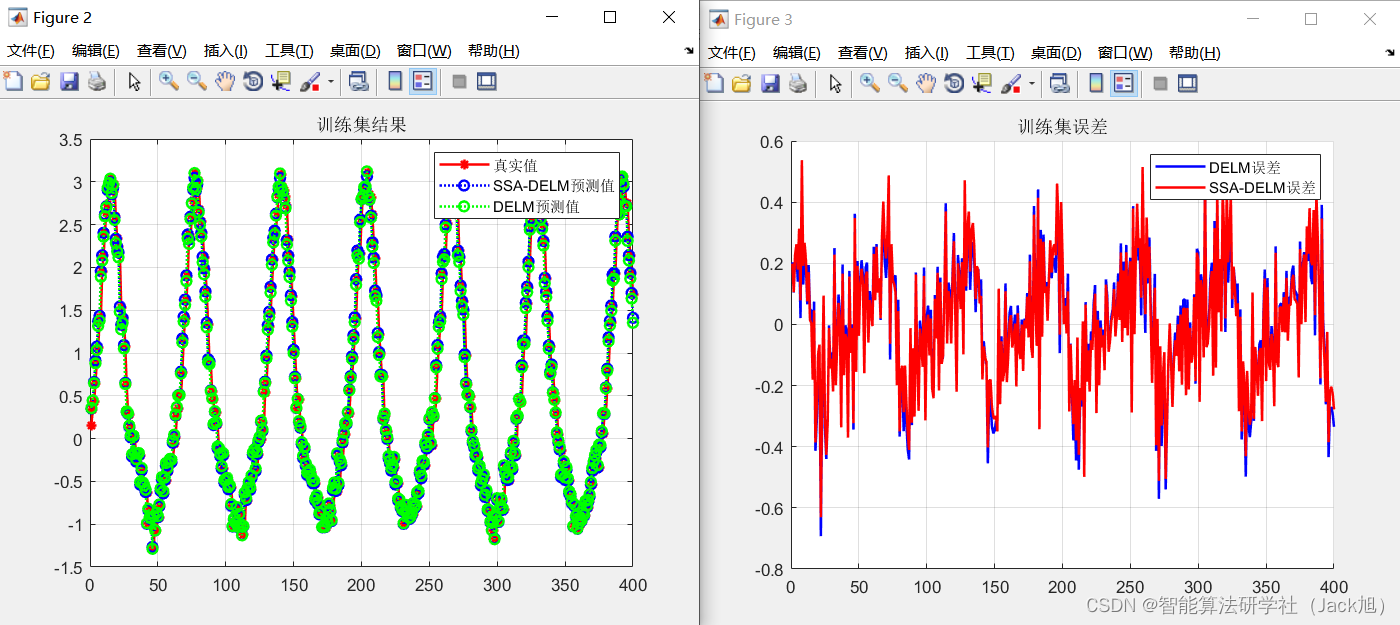Print figure icon in Figure 3 toolbar
Image resolution: width=1400 pixels, height=625 pixels.
(798, 83)
